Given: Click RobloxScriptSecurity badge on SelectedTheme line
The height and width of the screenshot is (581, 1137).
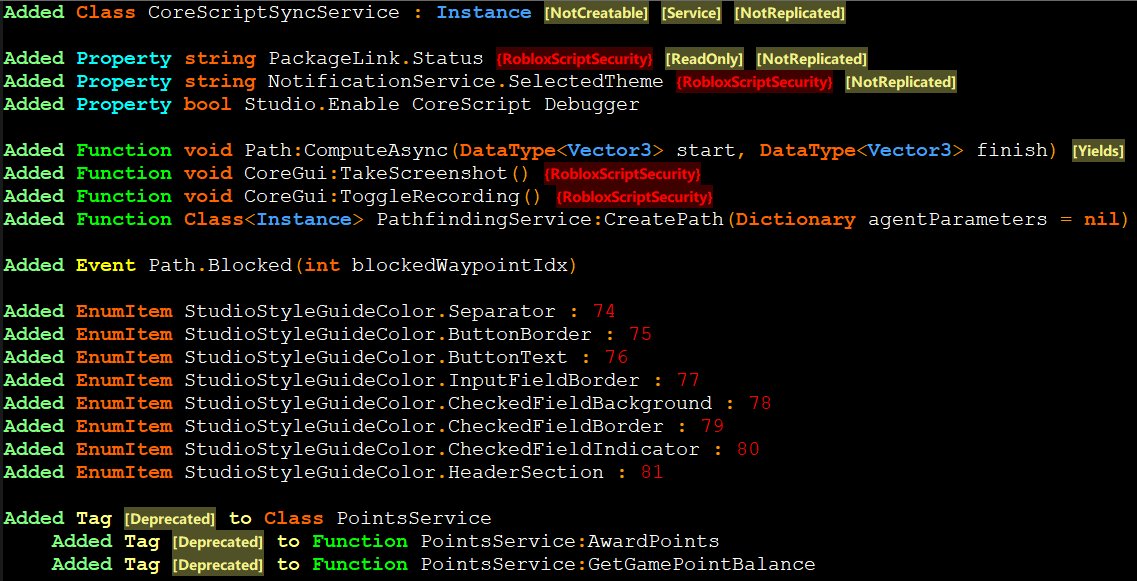Looking at the screenshot, I should 754,83.
